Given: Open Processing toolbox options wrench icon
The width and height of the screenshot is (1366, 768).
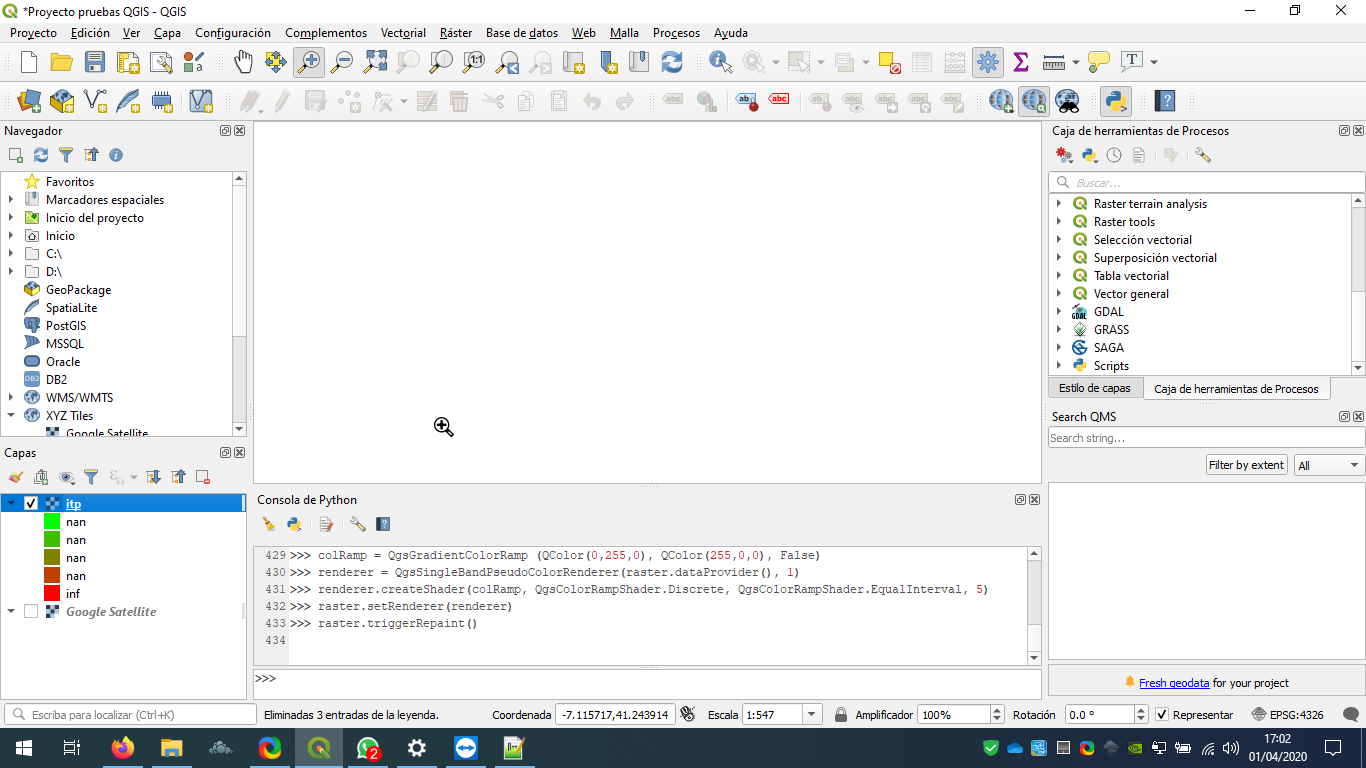Looking at the screenshot, I should click(1203, 155).
